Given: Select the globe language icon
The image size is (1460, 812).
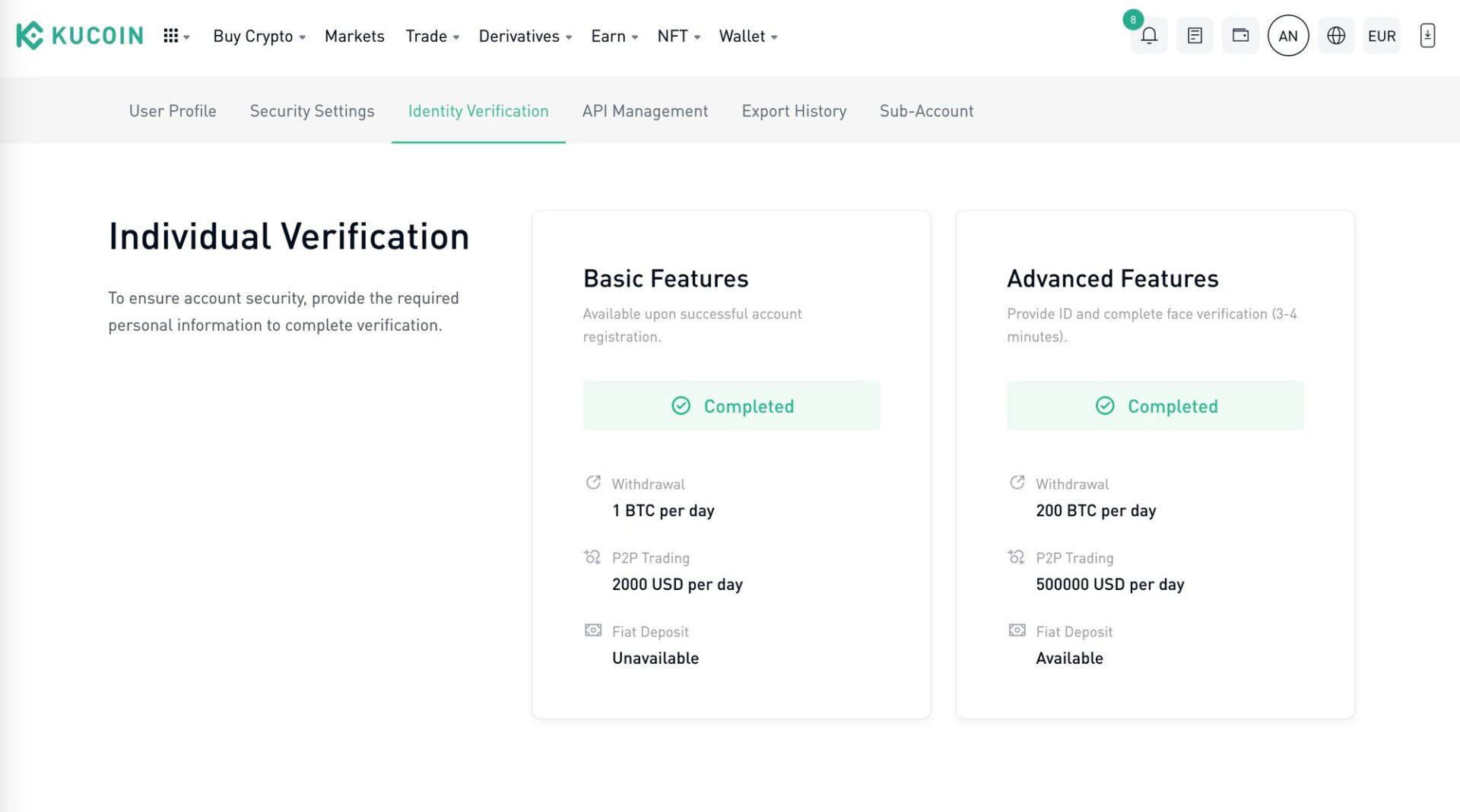Looking at the screenshot, I should coord(1335,35).
